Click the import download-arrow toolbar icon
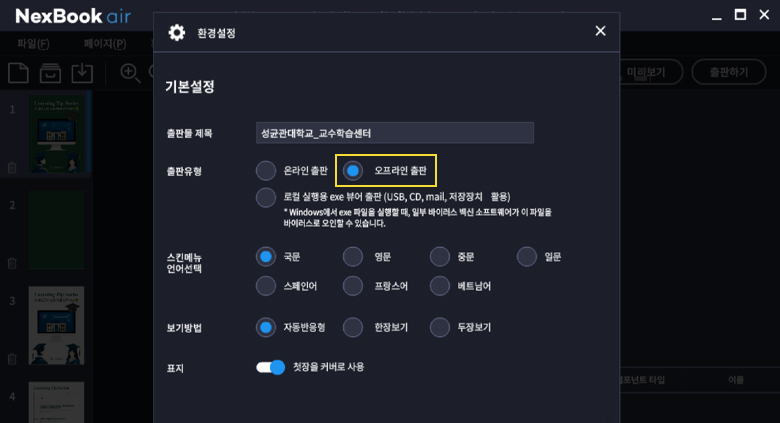Screen dimensions: 780x423 coord(82,72)
